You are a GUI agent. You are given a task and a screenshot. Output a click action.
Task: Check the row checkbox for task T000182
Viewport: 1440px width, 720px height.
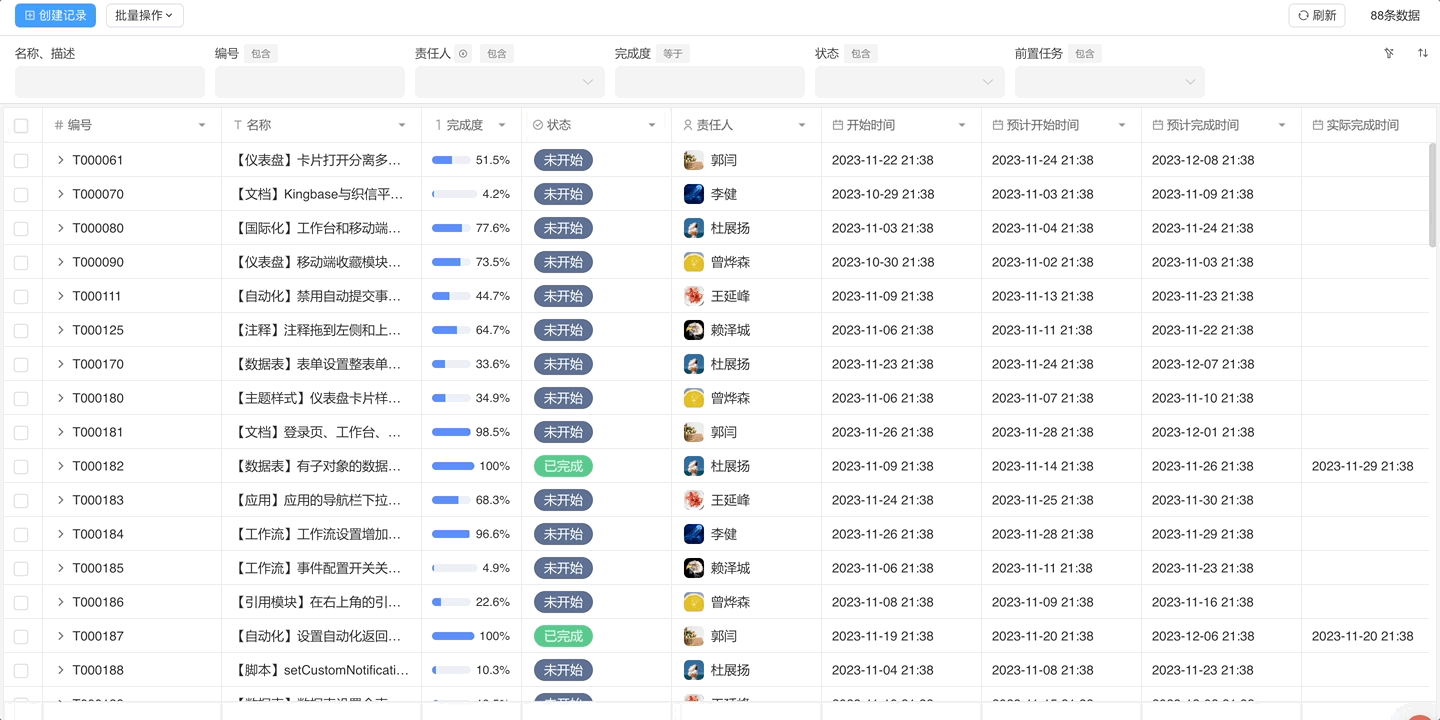pyautogui.click(x=21, y=466)
